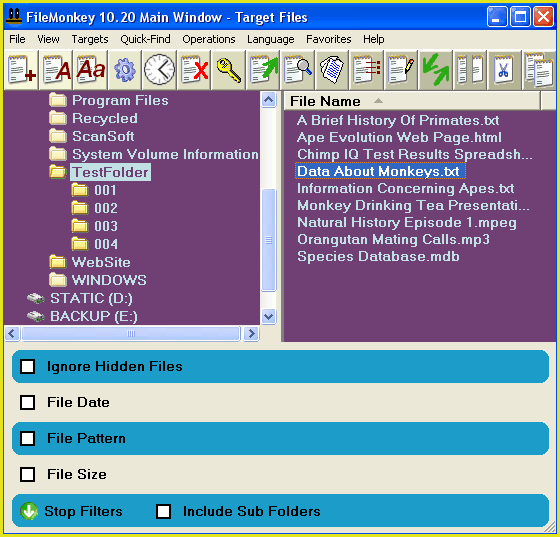
Task: Click the blue scissors split file icon
Action: [504, 70]
